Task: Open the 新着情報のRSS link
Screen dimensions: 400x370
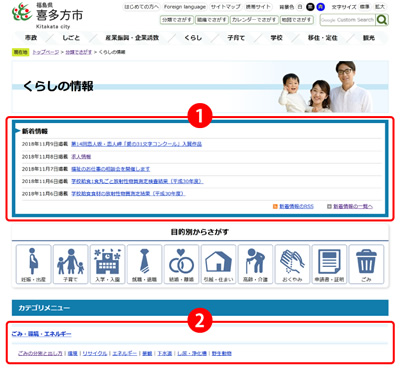Action: 296,207
